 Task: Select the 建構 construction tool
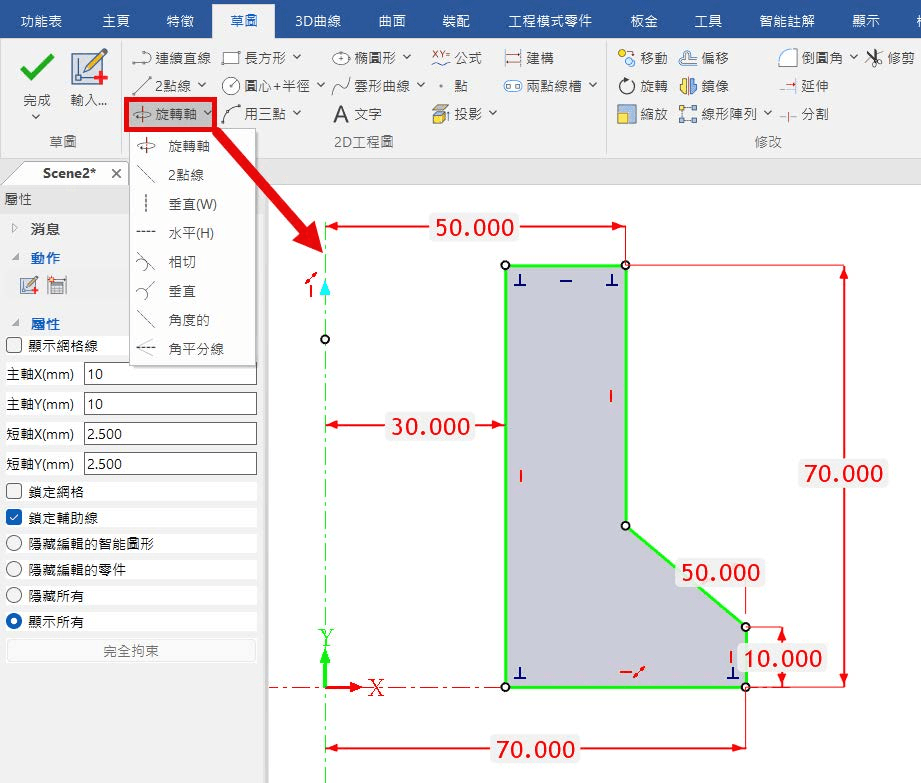tap(529, 58)
